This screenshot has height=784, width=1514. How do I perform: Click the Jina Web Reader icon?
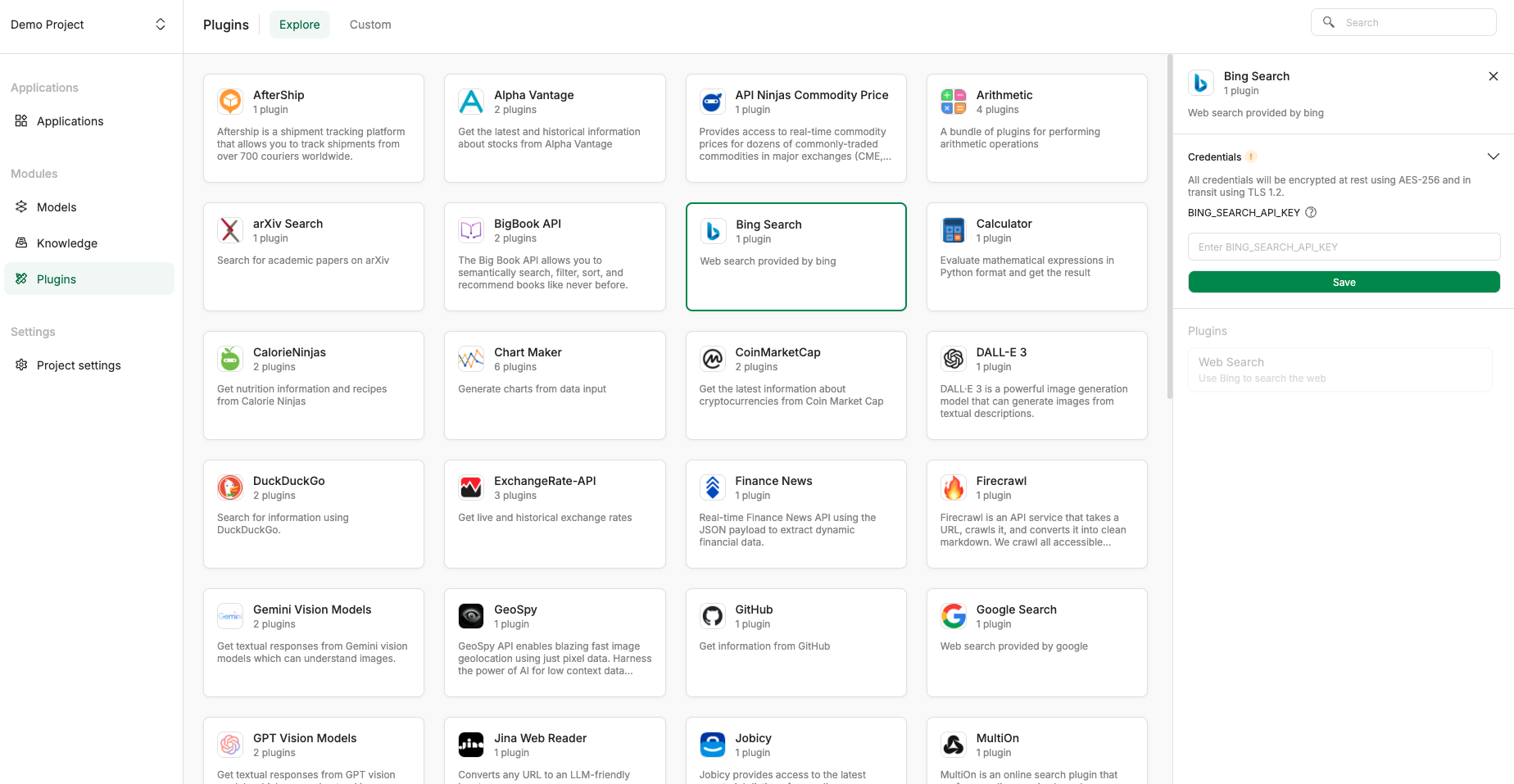(x=471, y=745)
